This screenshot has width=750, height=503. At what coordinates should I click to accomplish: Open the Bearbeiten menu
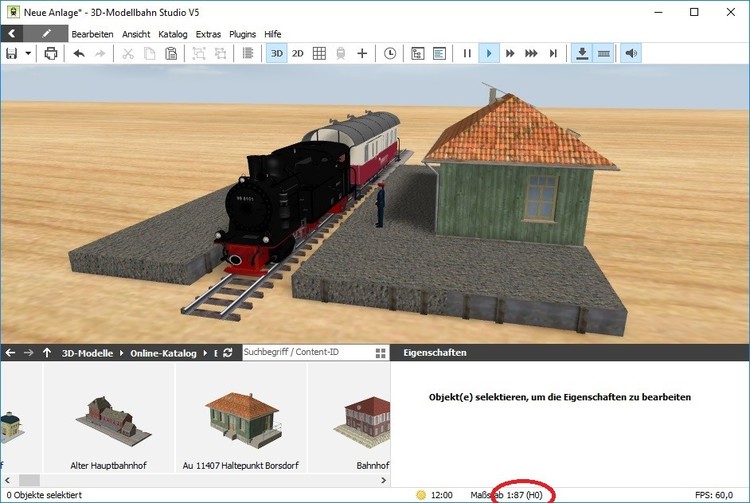tap(92, 33)
